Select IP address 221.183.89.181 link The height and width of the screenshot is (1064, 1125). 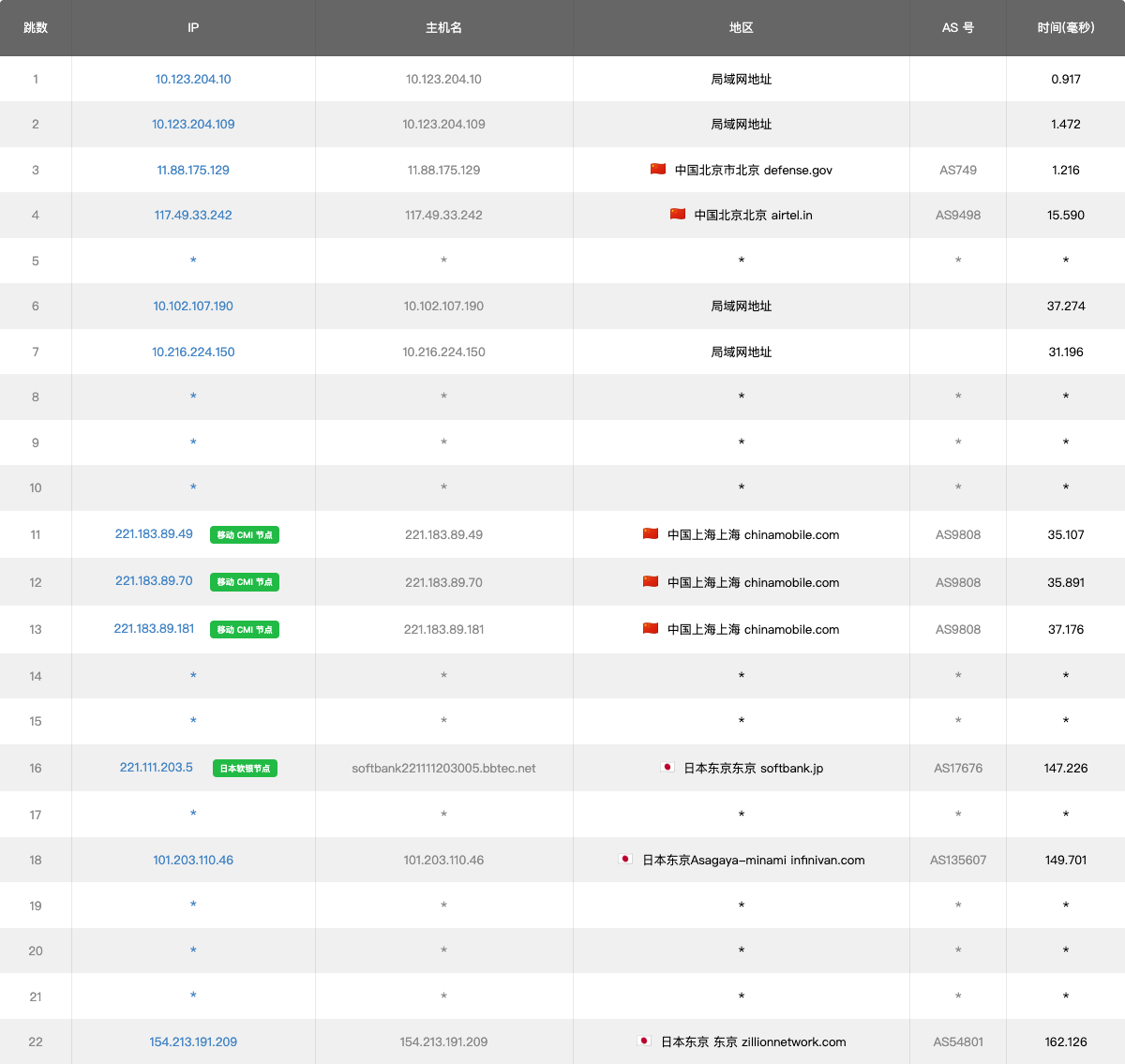154,628
